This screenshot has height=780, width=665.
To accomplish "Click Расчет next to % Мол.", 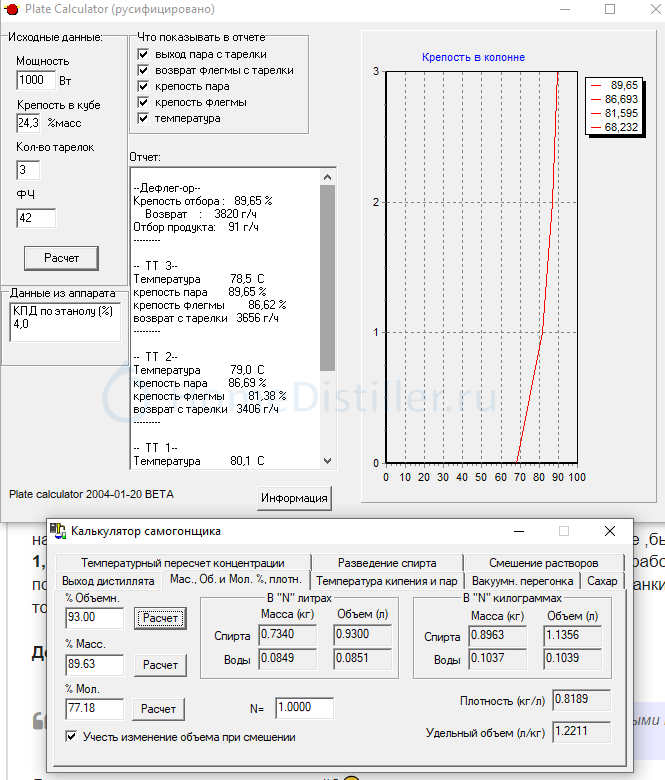I will pos(158,709).
